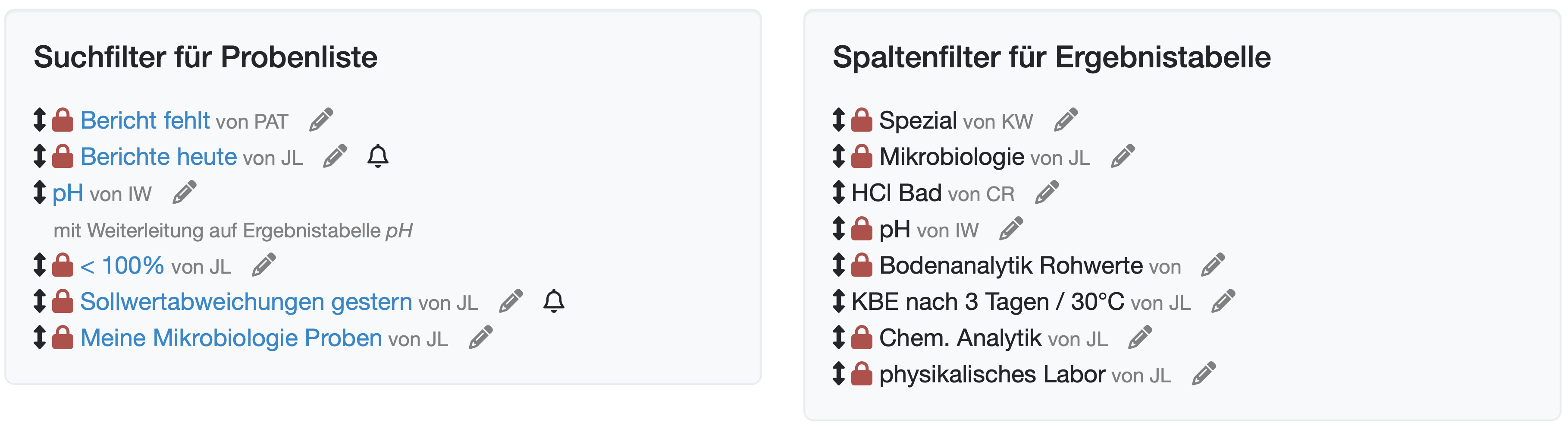Viewport: 1568px width, 429px height.
Task: Click the lock icon beside Mikrobiologie
Action: pyautogui.click(x=861, y=156)
